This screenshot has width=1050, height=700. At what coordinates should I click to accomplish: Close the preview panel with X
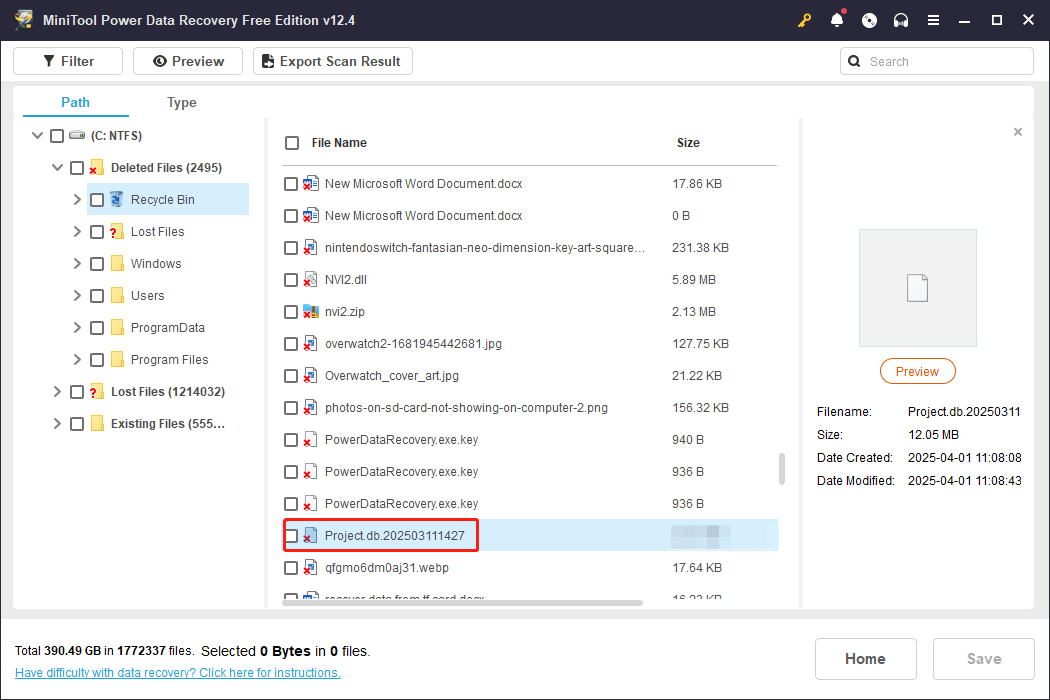1018,132
